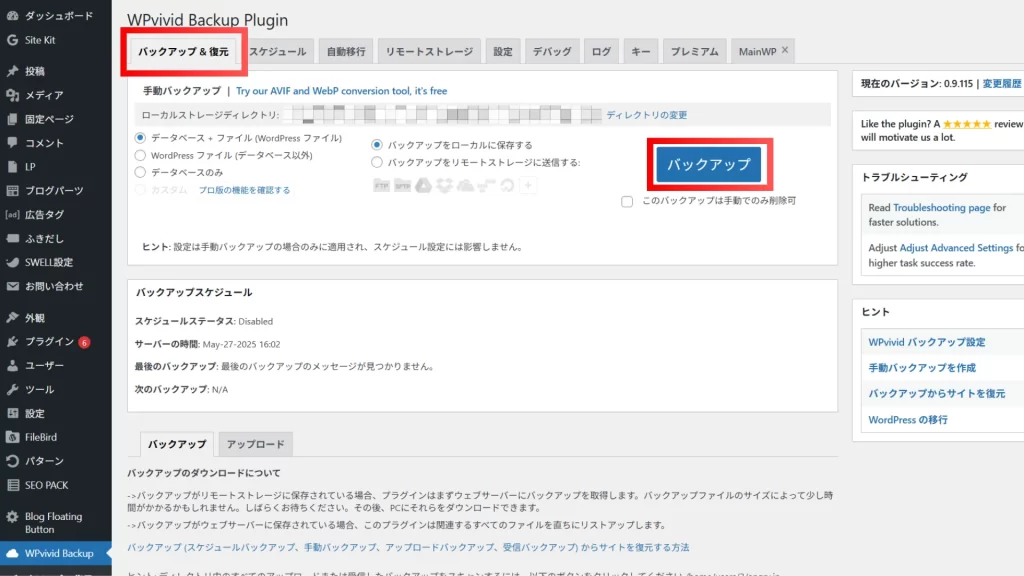Screen dimensions: 1024x576
Task: Open the Troubleshooting page link
Action: coord(941,208)
